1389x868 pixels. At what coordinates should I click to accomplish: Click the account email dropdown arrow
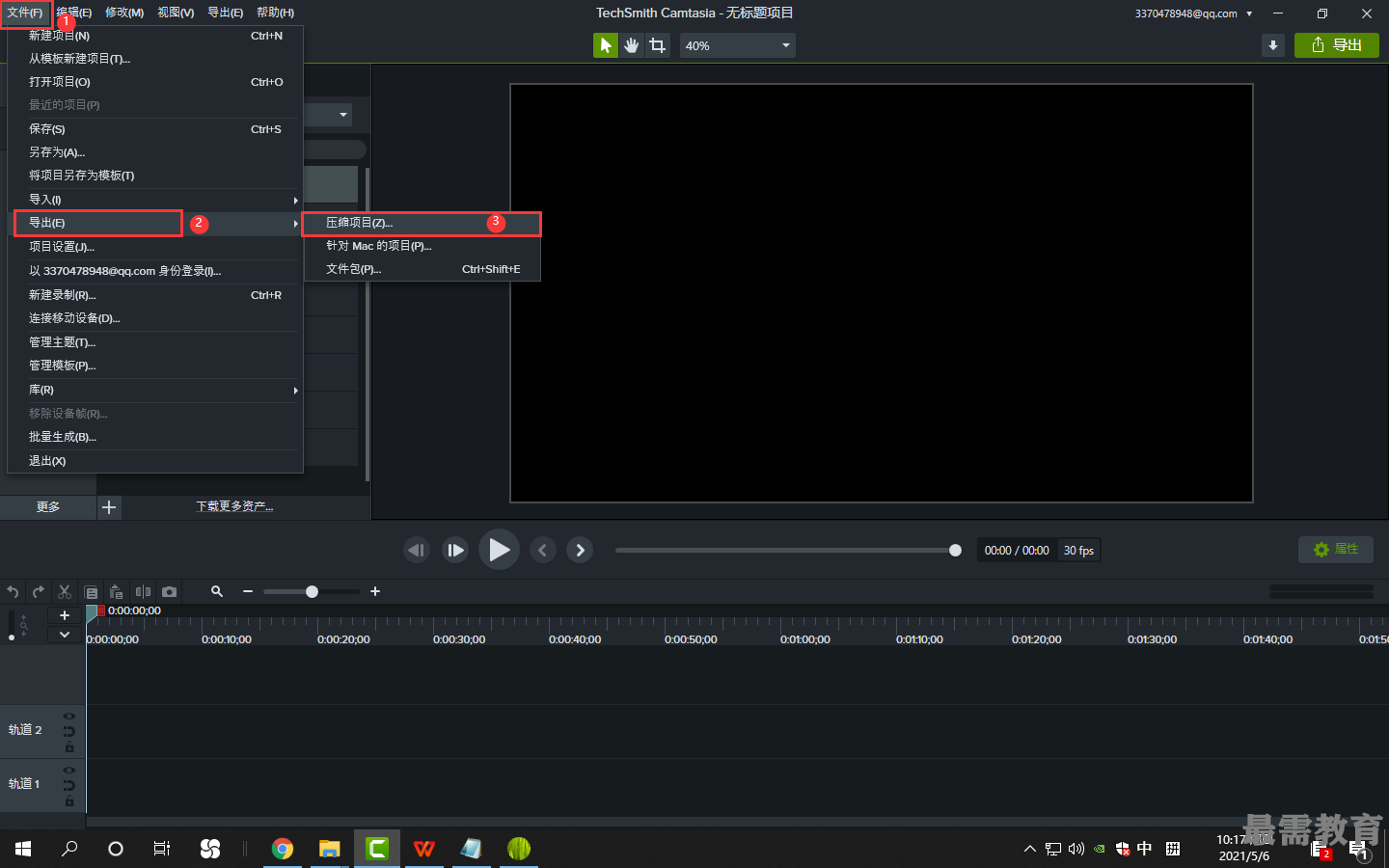(1249, 14)
